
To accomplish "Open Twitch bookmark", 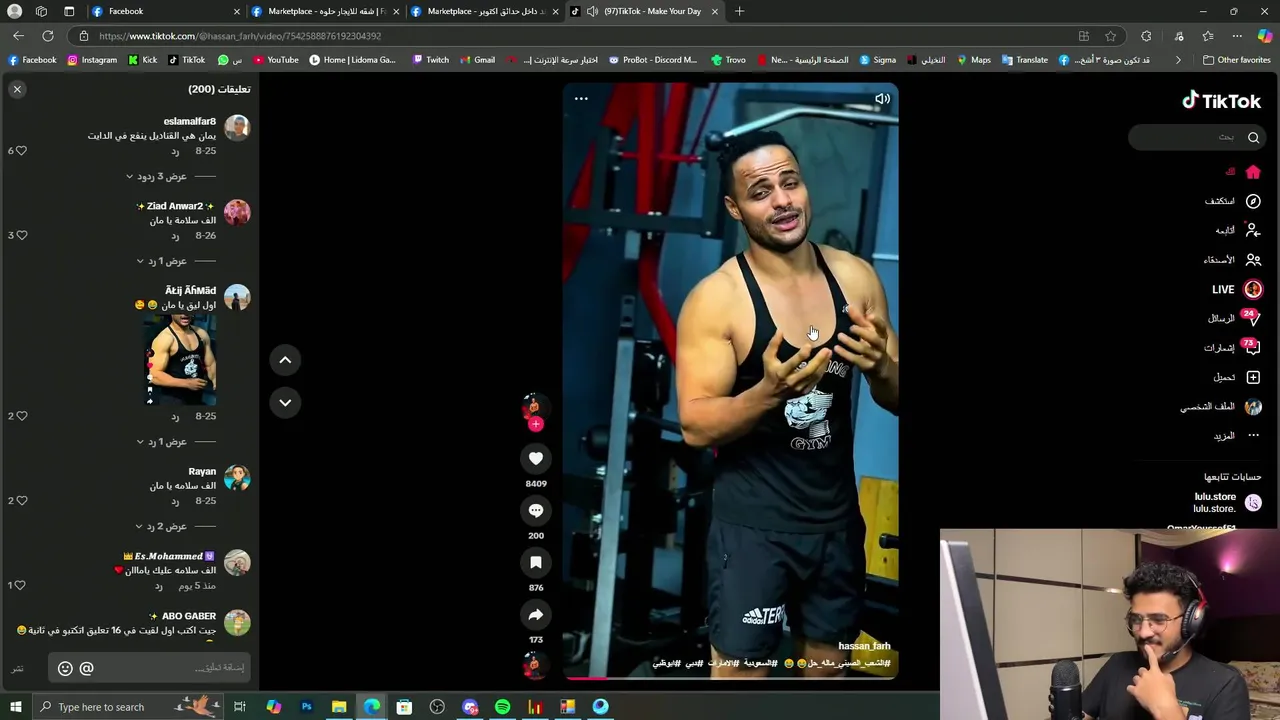I will [x=431, y=60].
